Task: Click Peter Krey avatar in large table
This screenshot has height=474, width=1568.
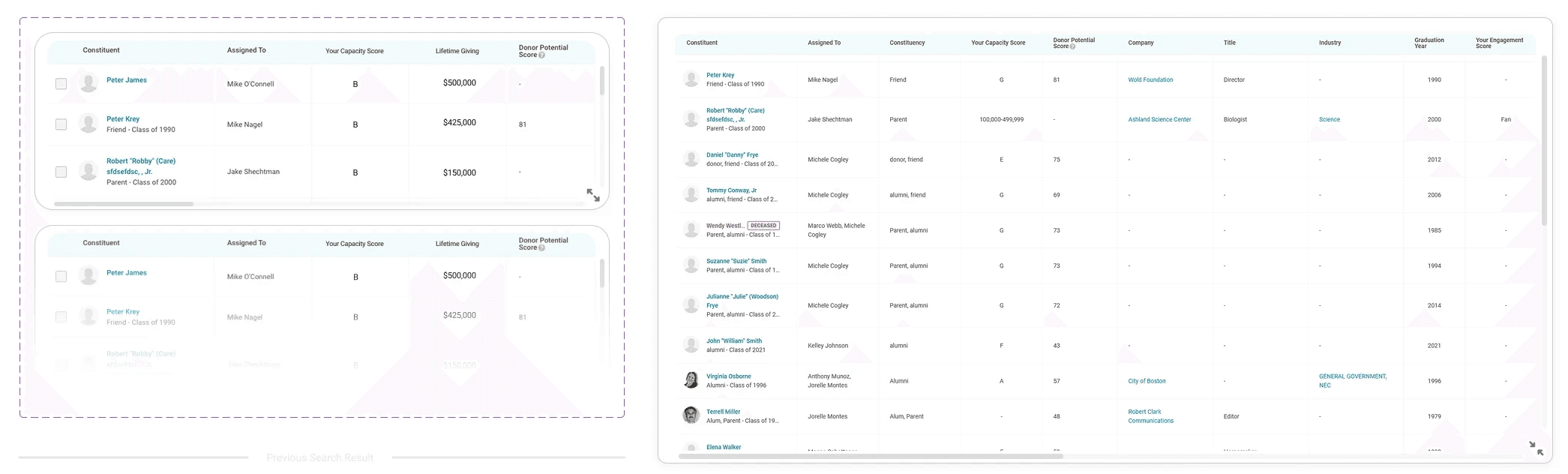Action: (x=691, y=79)
